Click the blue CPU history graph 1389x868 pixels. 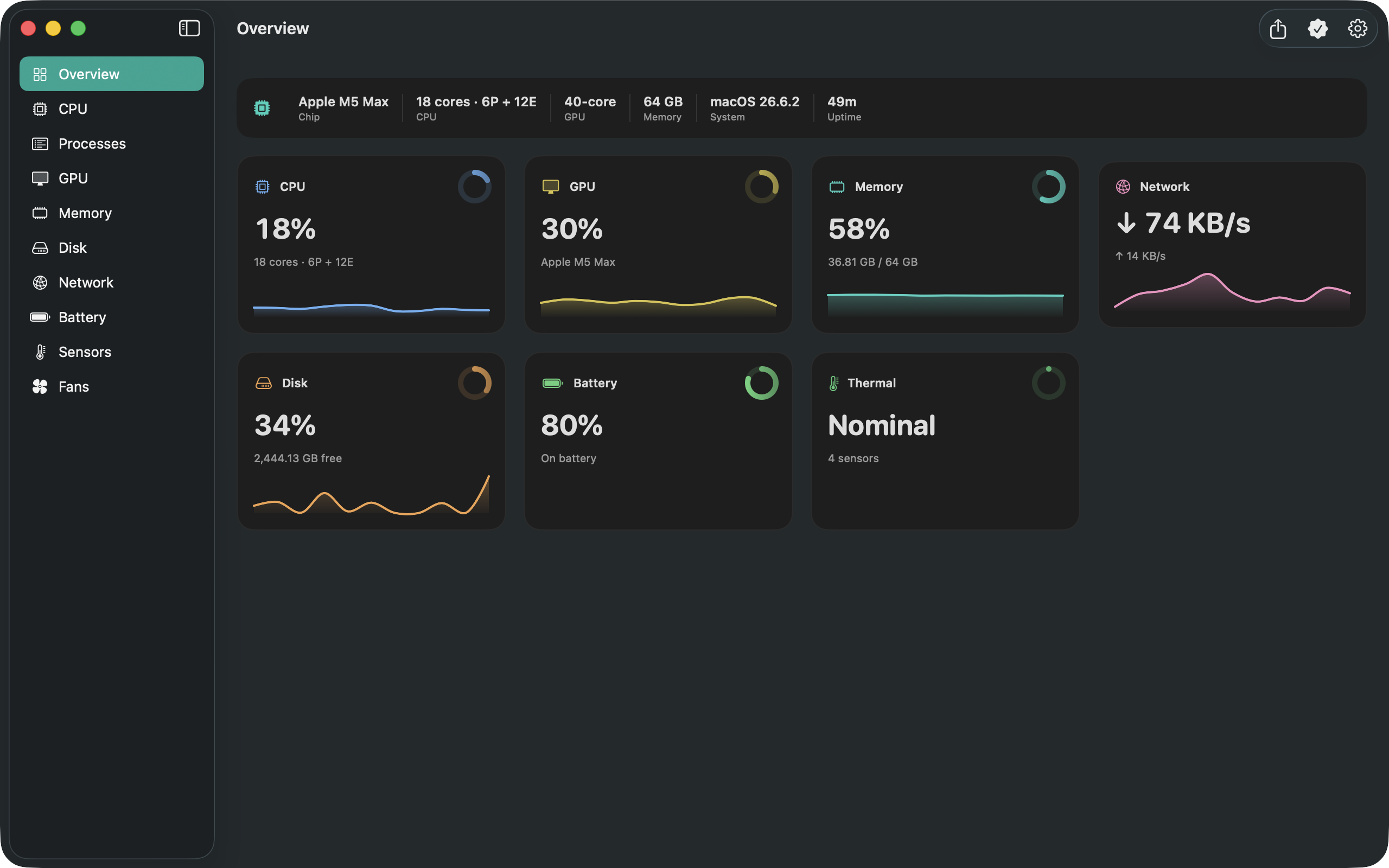pyautogui.click(x=371, y=309)
